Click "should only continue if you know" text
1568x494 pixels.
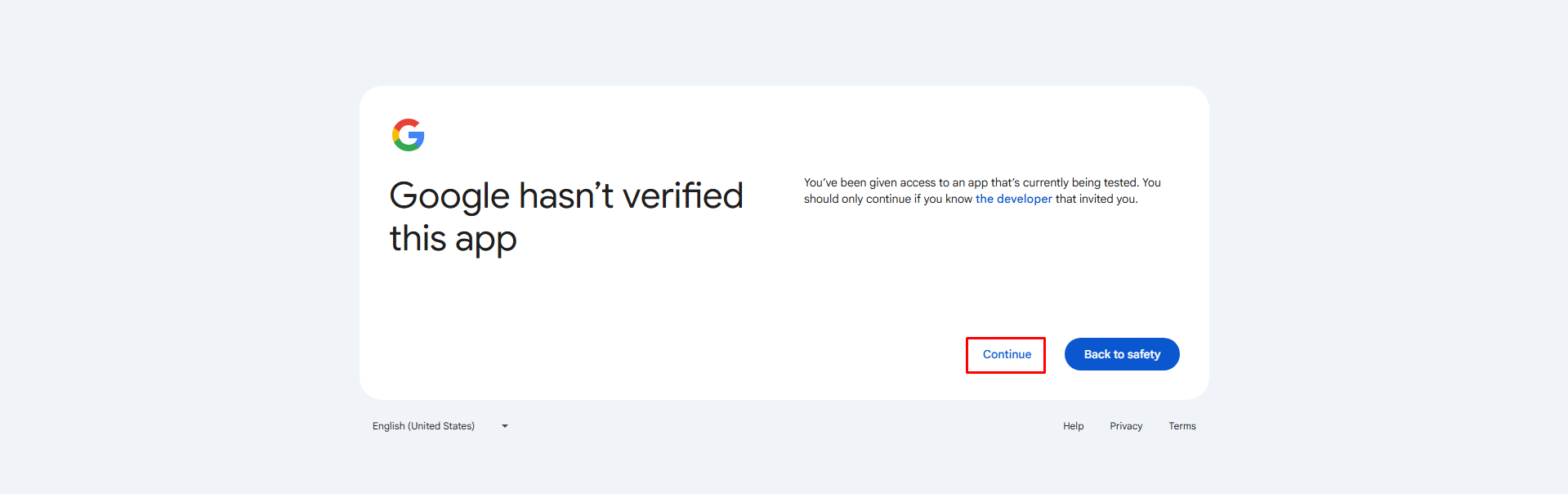[887, 199]
